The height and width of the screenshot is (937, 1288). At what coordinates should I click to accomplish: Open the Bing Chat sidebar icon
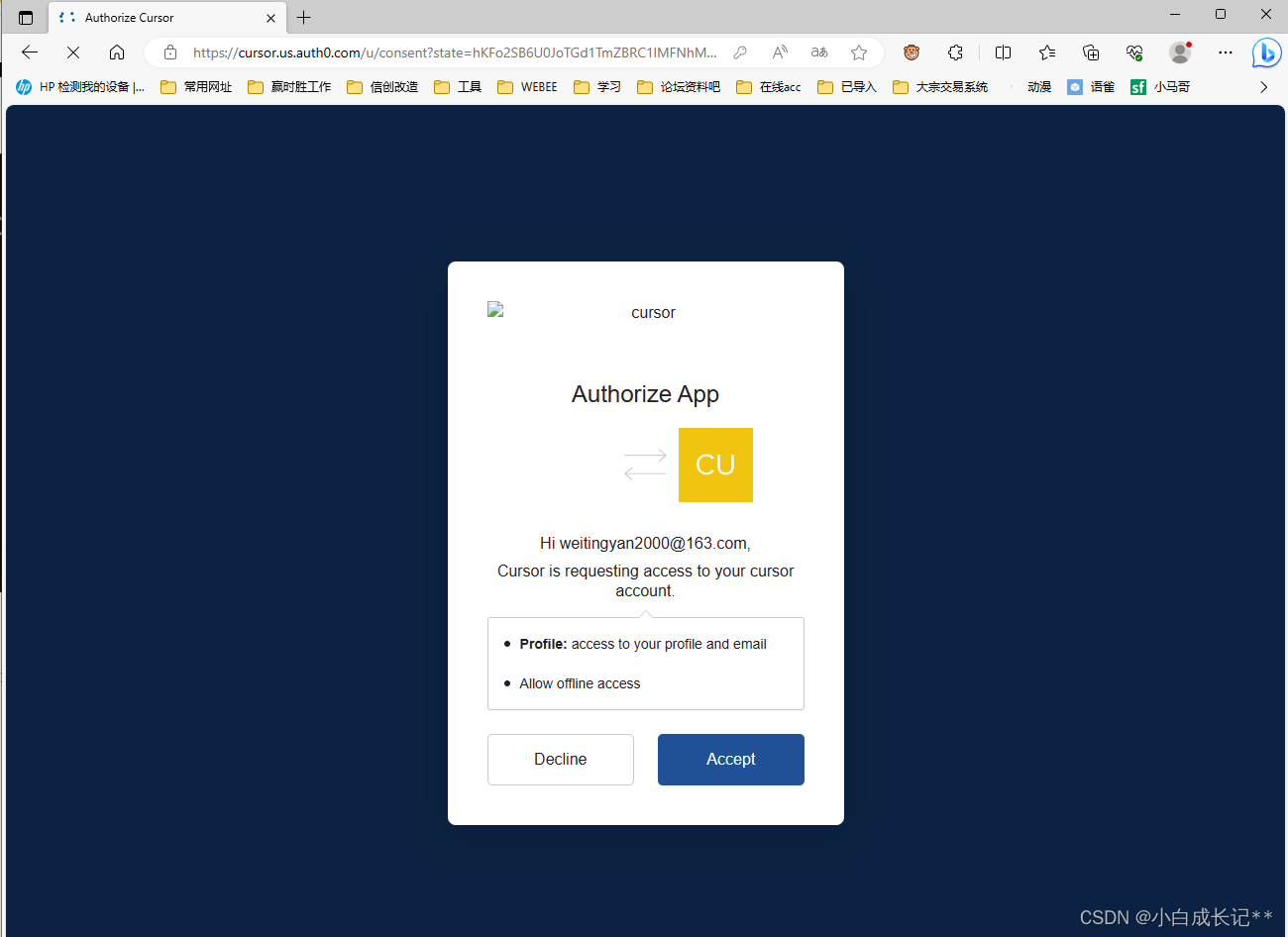click(1266, 52)
